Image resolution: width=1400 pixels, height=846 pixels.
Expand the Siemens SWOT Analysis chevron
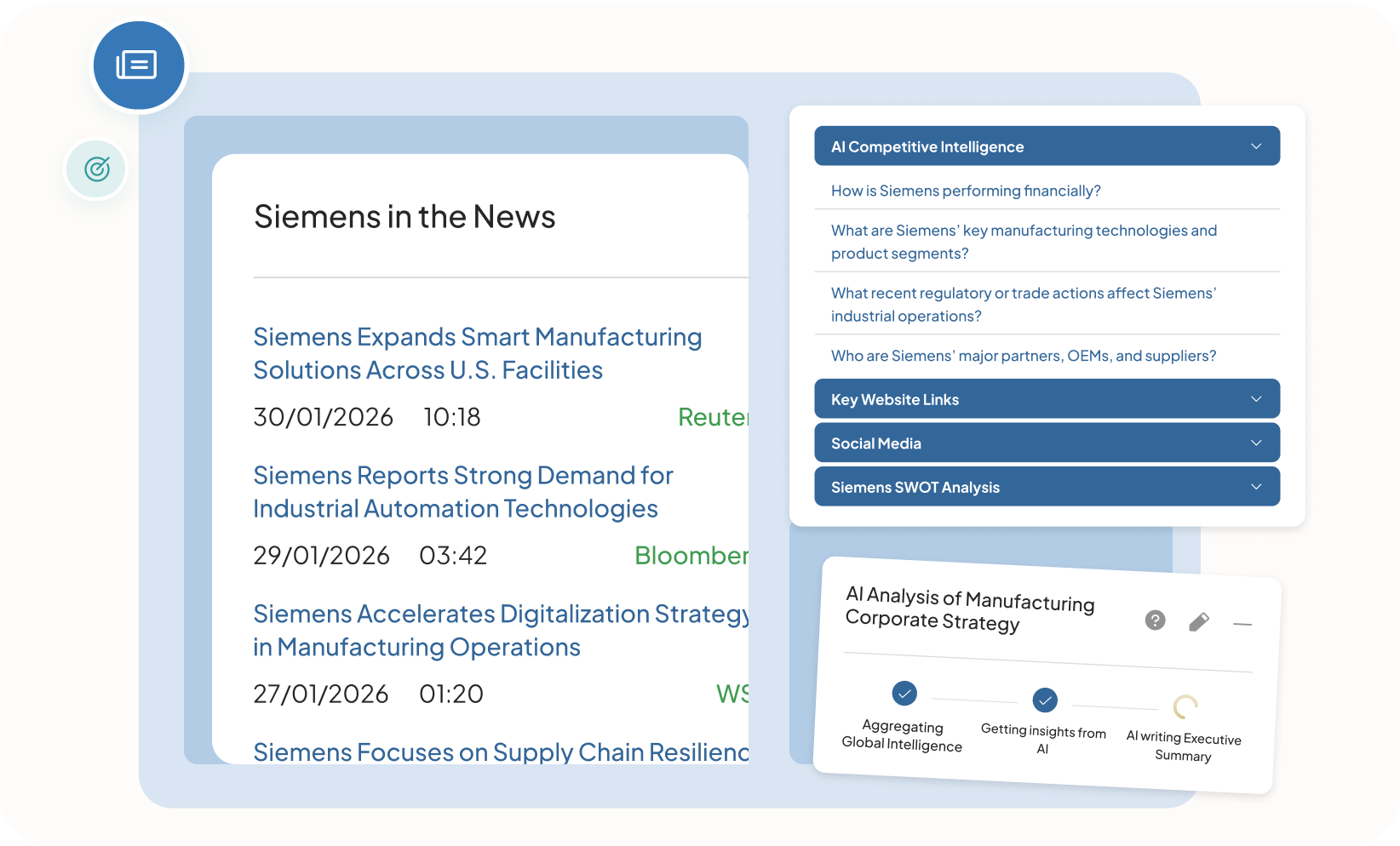[1256, 487]
